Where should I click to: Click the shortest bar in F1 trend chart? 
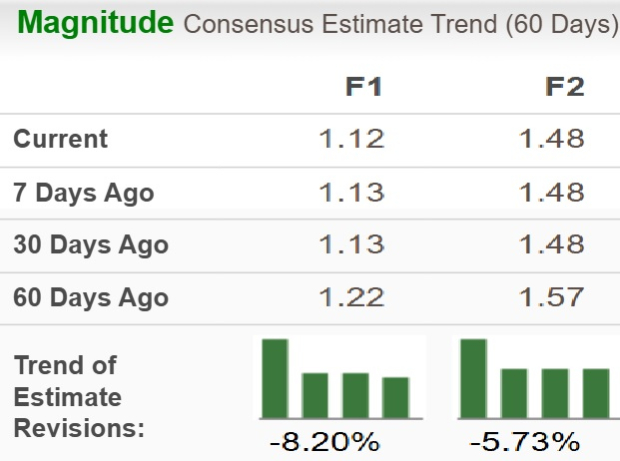(x=396, y=397)
